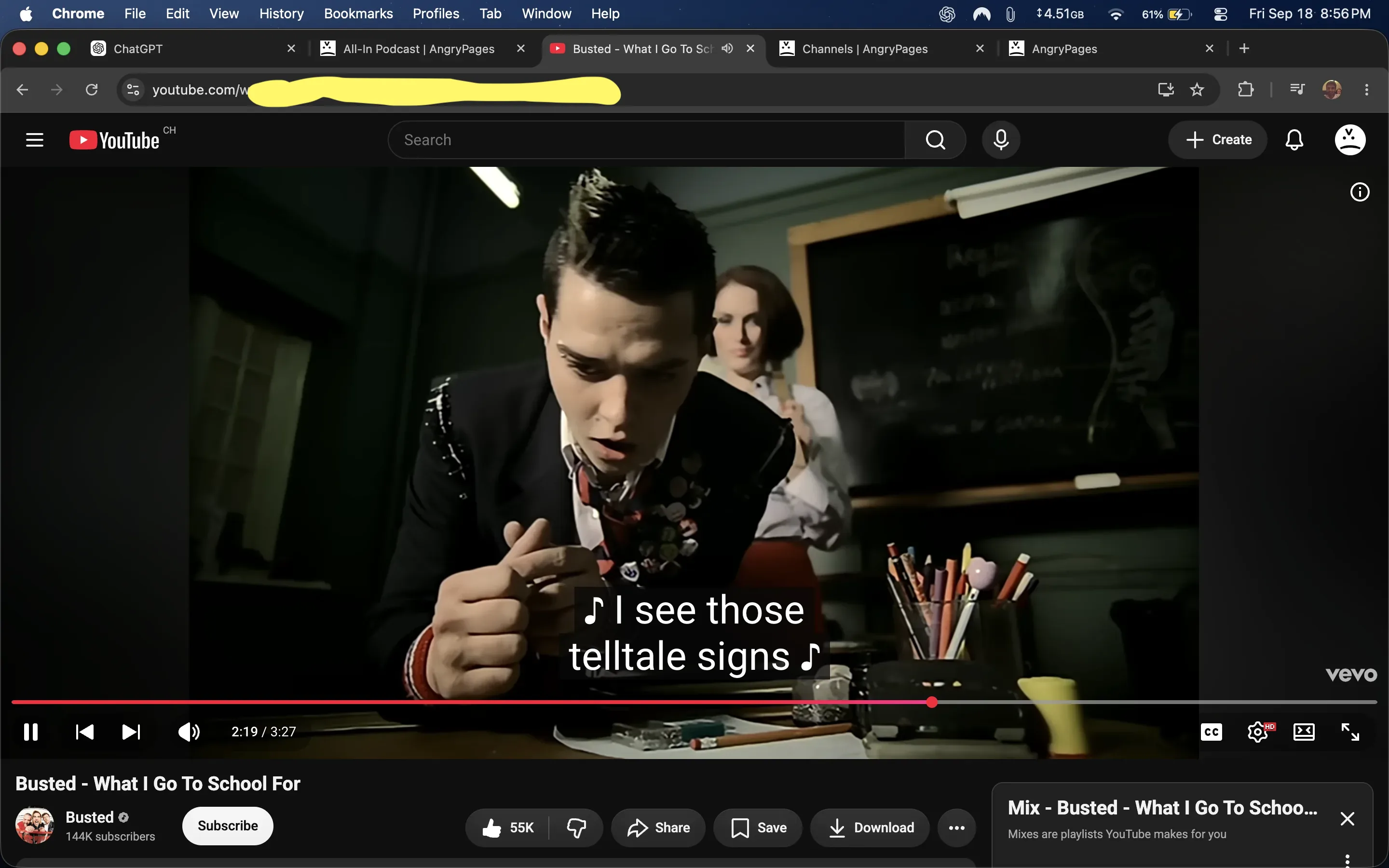
Task: Open the battery status menu
Action: (1167, 14)
